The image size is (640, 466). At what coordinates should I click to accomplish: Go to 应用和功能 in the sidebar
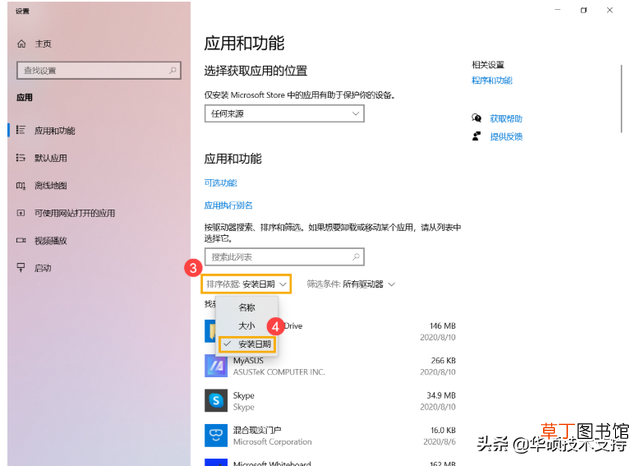[x=55, y=131]
